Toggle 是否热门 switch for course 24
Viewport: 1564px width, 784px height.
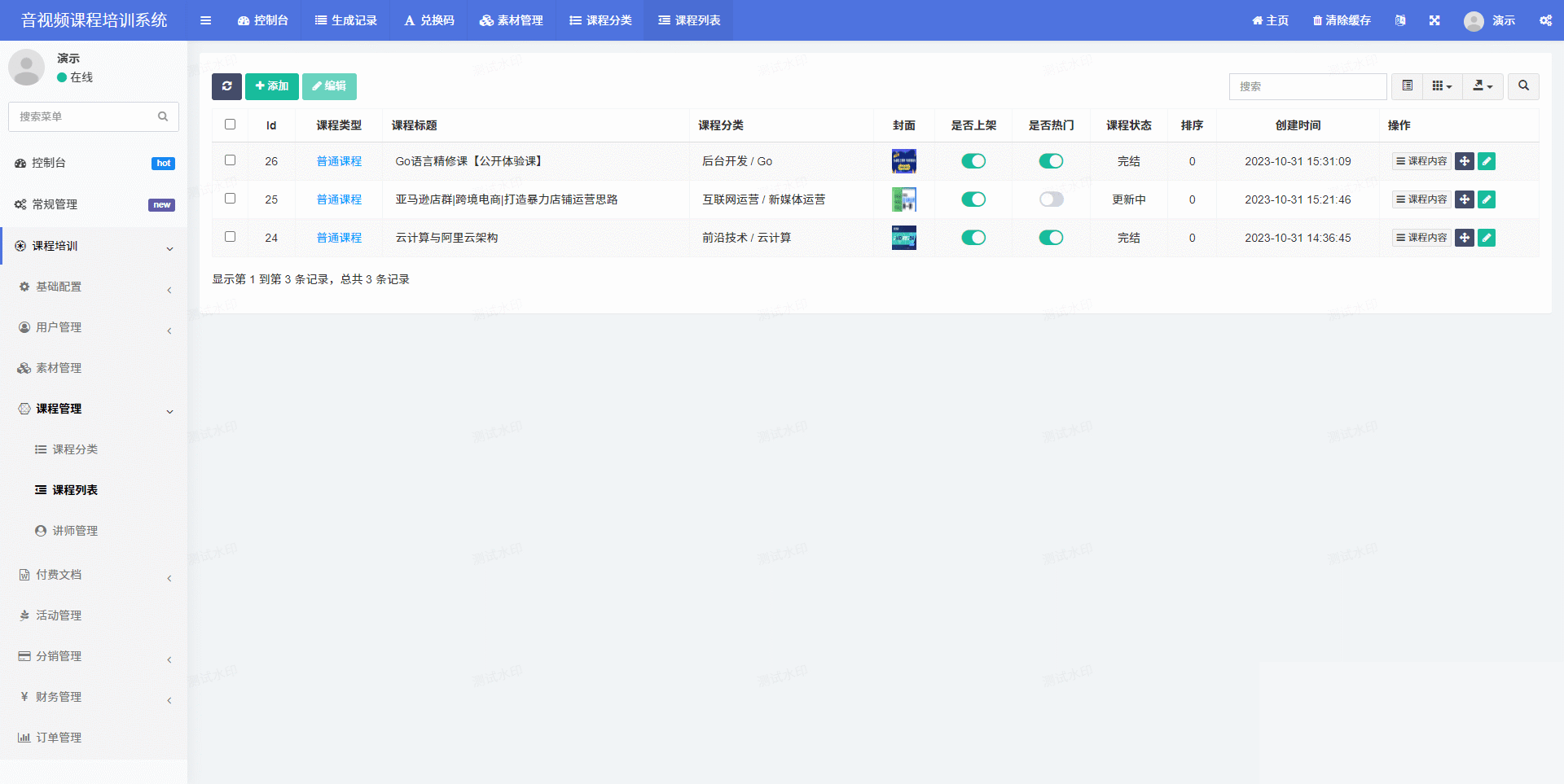[1051, 238]
